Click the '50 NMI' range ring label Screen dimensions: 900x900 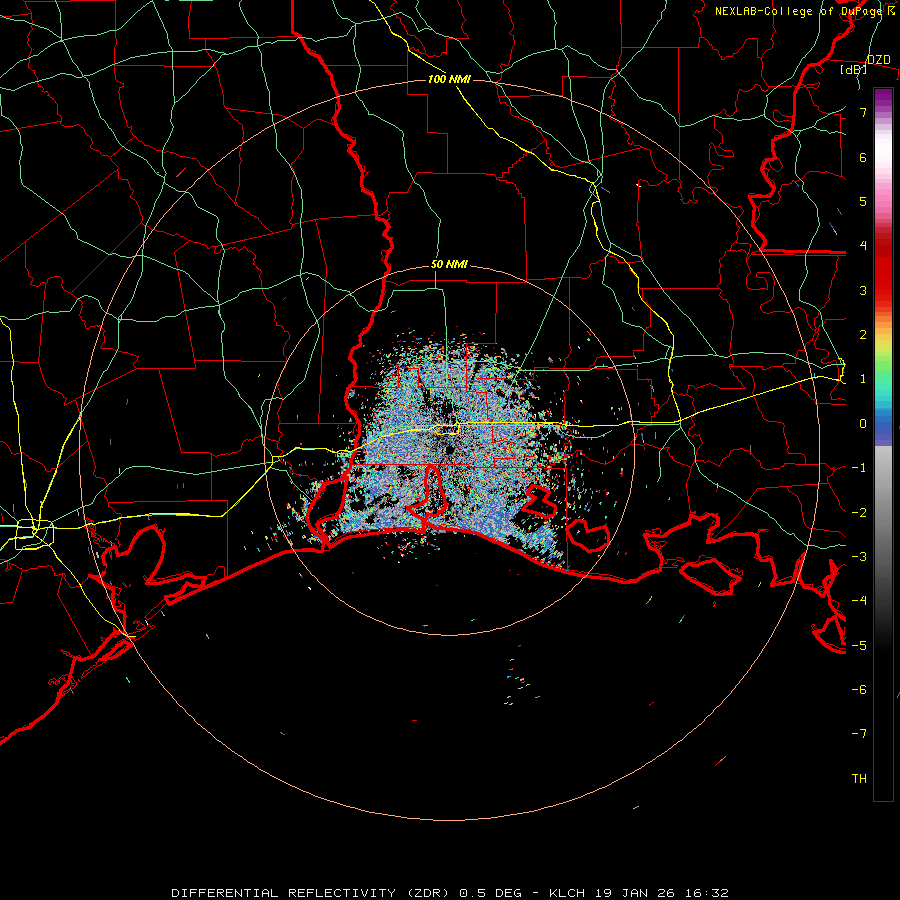tap(449, 264)
